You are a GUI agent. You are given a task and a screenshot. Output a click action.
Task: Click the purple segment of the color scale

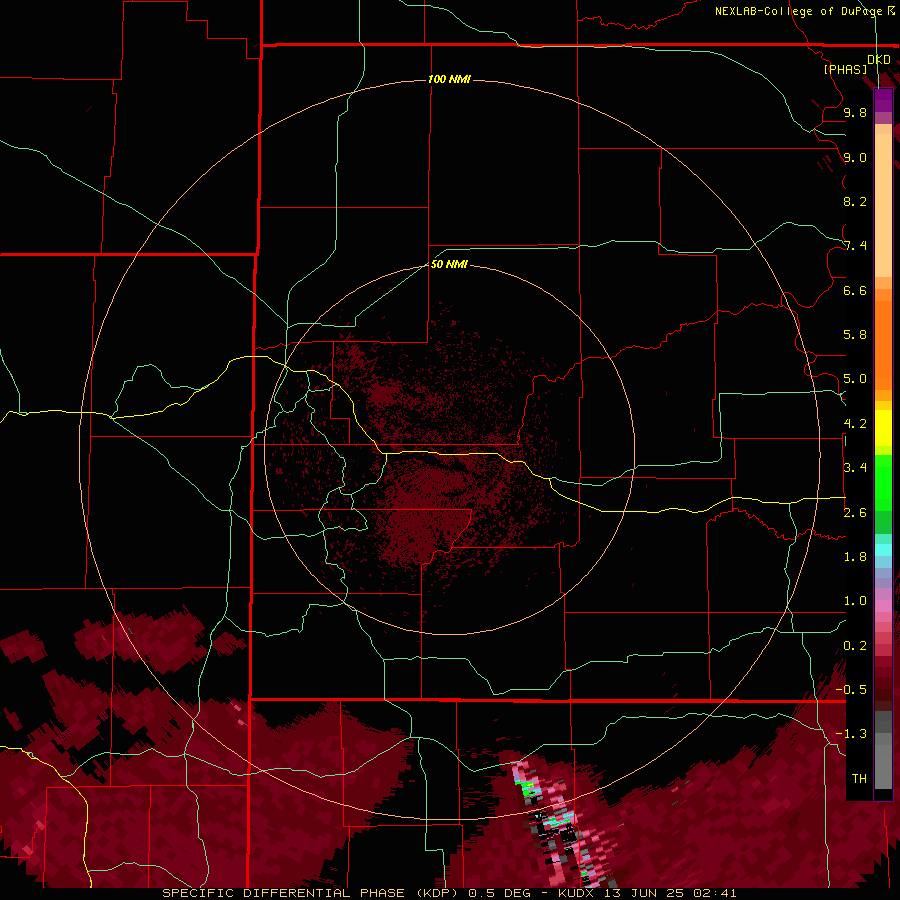(883, 100)
